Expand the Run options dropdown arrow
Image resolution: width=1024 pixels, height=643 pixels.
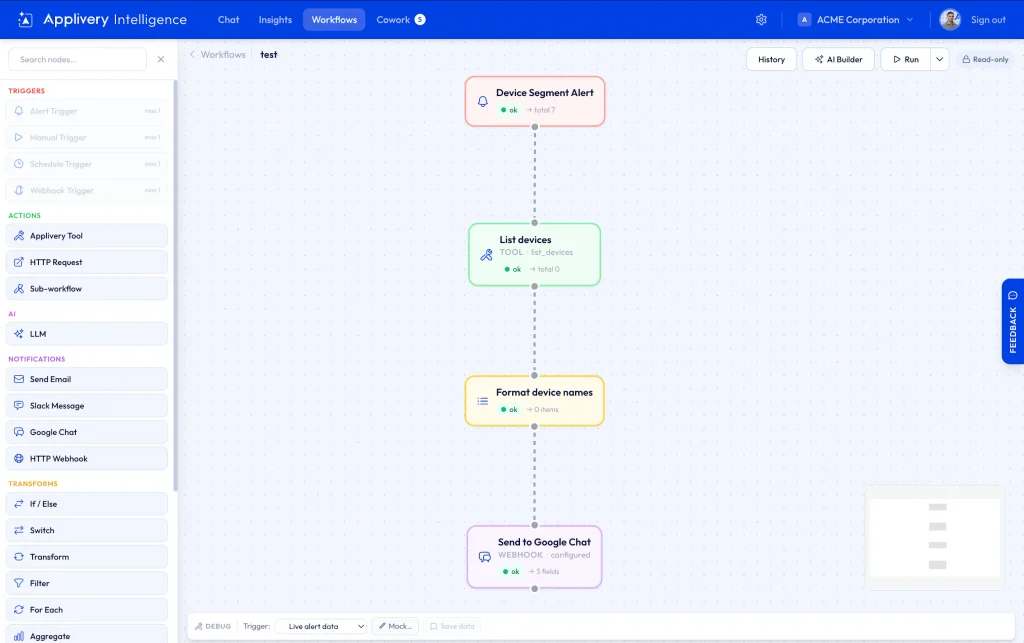tap(940, 59)
